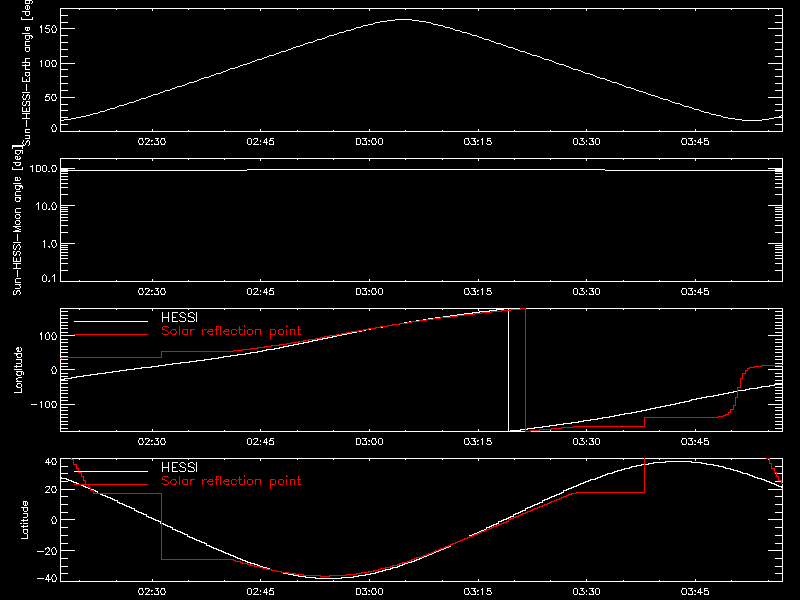Click the Sun-HESSI-Earth angle axis title
Screen dimensions: 800x600
tap(27, 71)
